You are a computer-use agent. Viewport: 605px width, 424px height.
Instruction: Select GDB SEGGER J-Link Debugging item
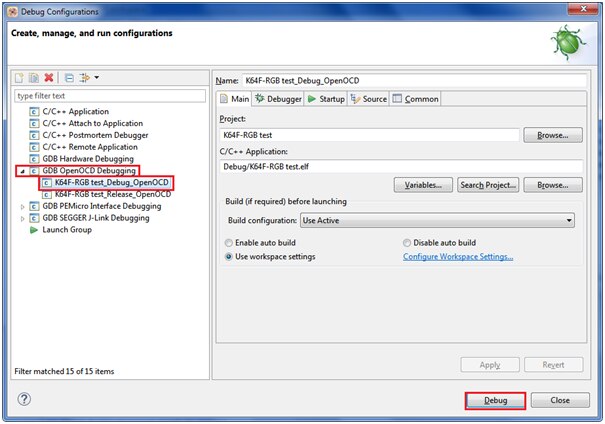point(96,218)
